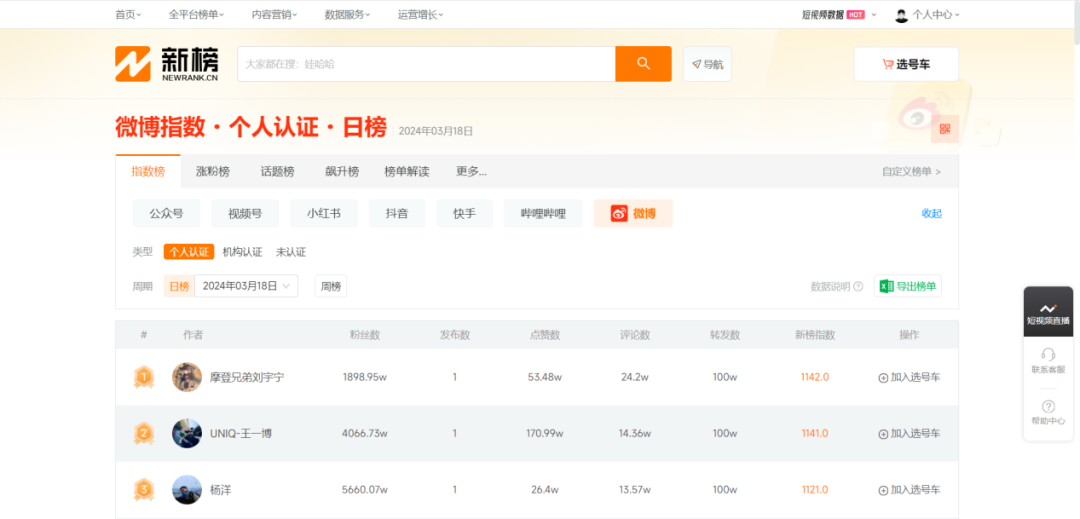Switch to 飙升榜 tab

(342, 171)
